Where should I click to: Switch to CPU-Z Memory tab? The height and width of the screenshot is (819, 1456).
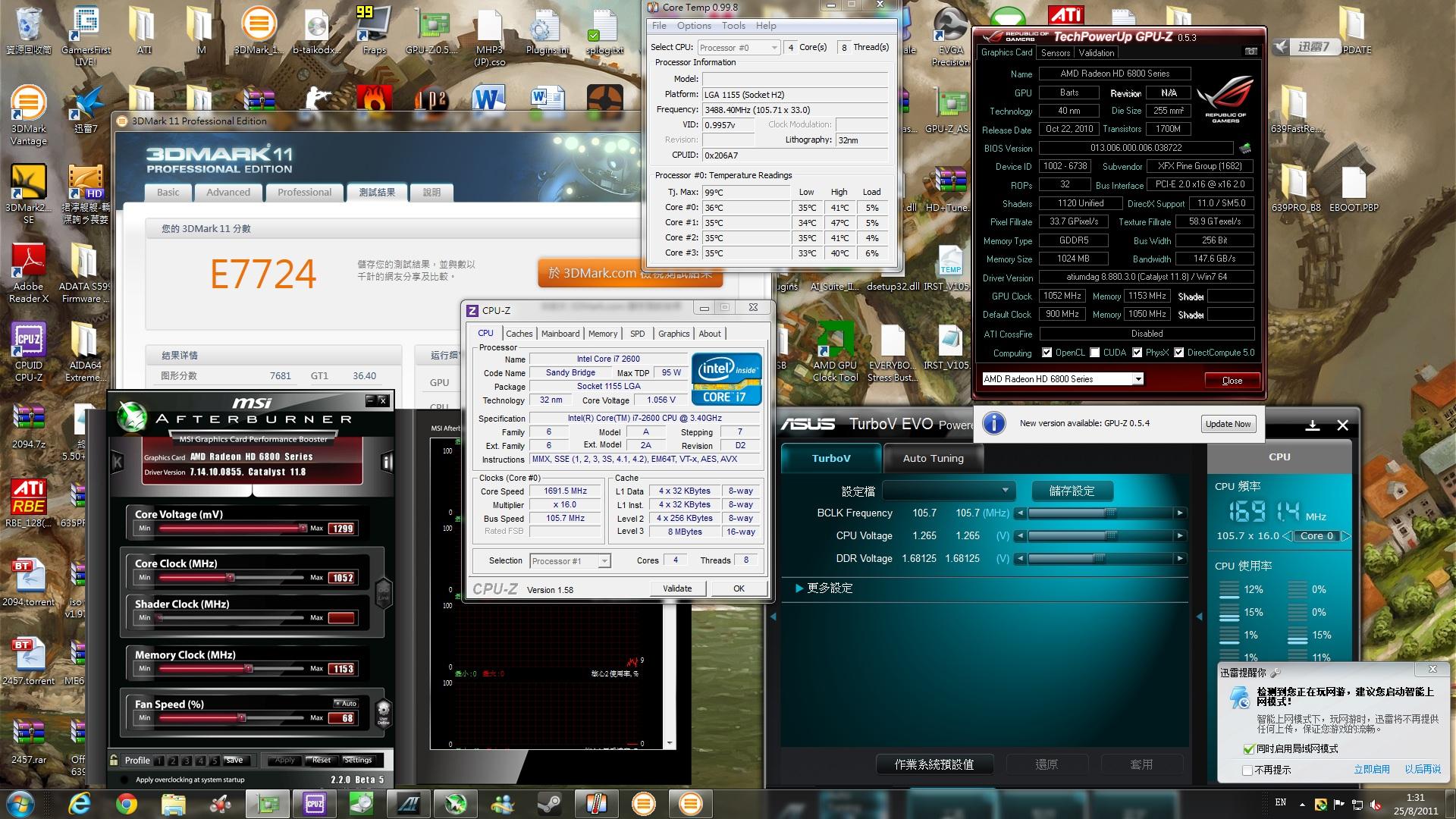pos(603,334)
